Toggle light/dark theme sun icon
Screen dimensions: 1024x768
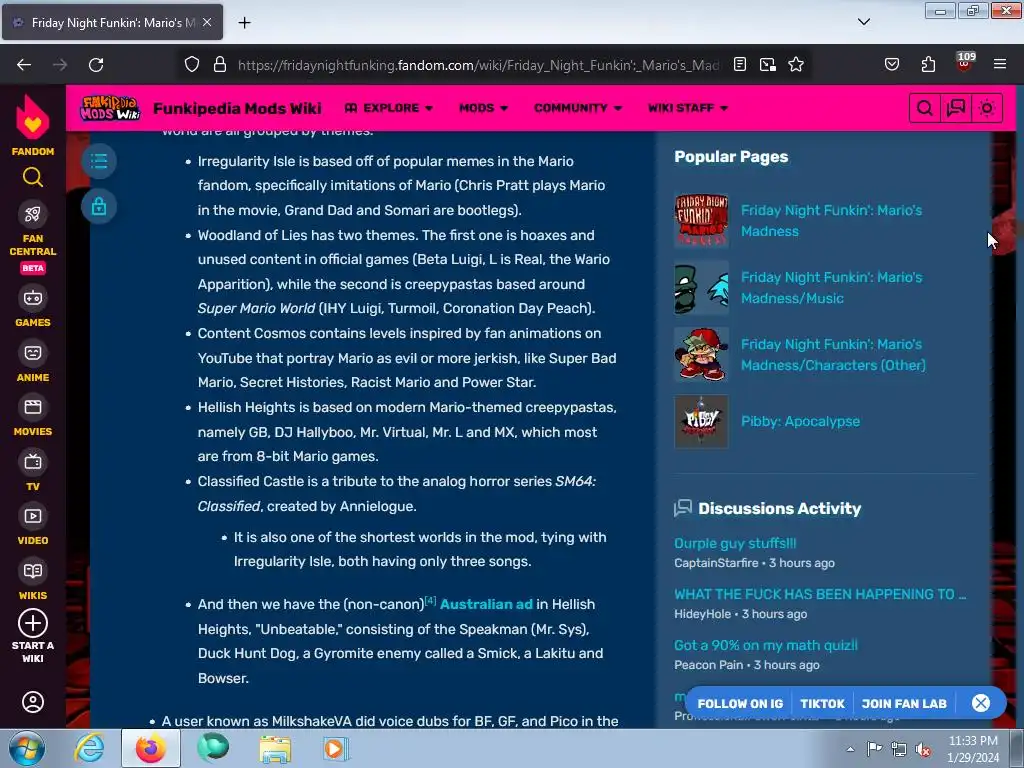(x=987, y=108)
